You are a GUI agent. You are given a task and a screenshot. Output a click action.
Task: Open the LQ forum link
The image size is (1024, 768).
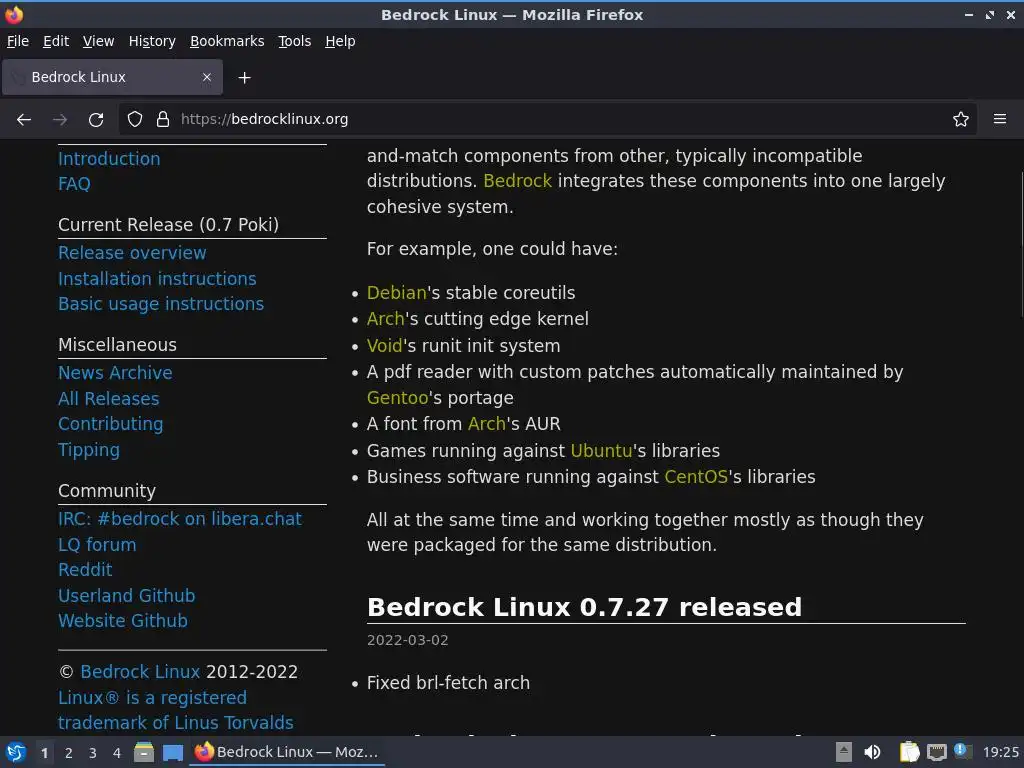click(x=97, y=545)
